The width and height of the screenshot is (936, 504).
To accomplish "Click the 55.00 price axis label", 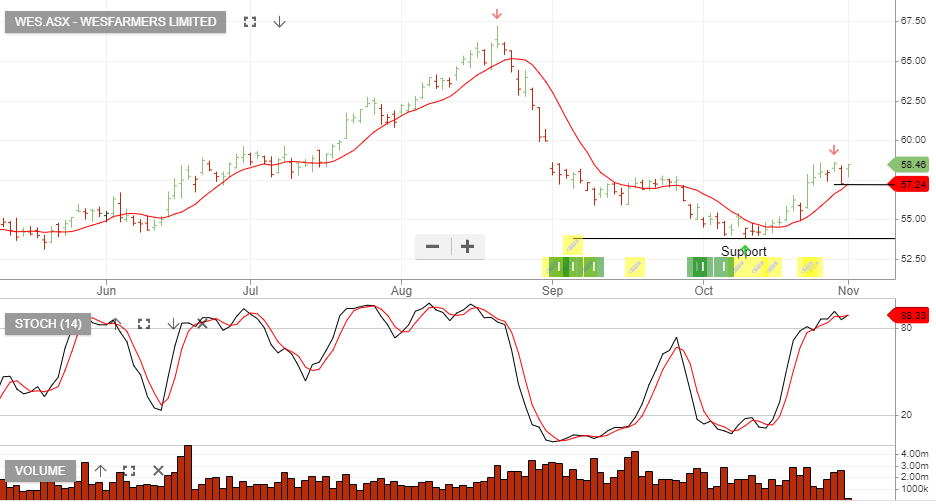I will point(913,219).
